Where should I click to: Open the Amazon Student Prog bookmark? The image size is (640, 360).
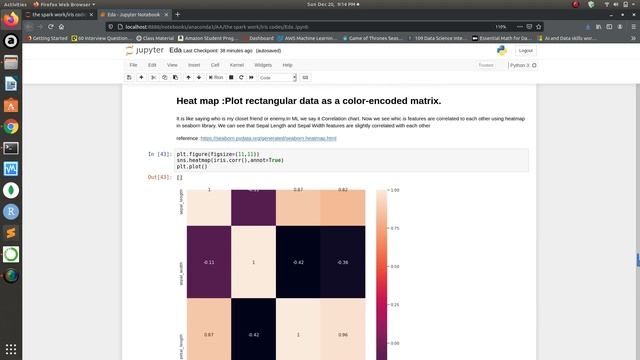[208, 38]
